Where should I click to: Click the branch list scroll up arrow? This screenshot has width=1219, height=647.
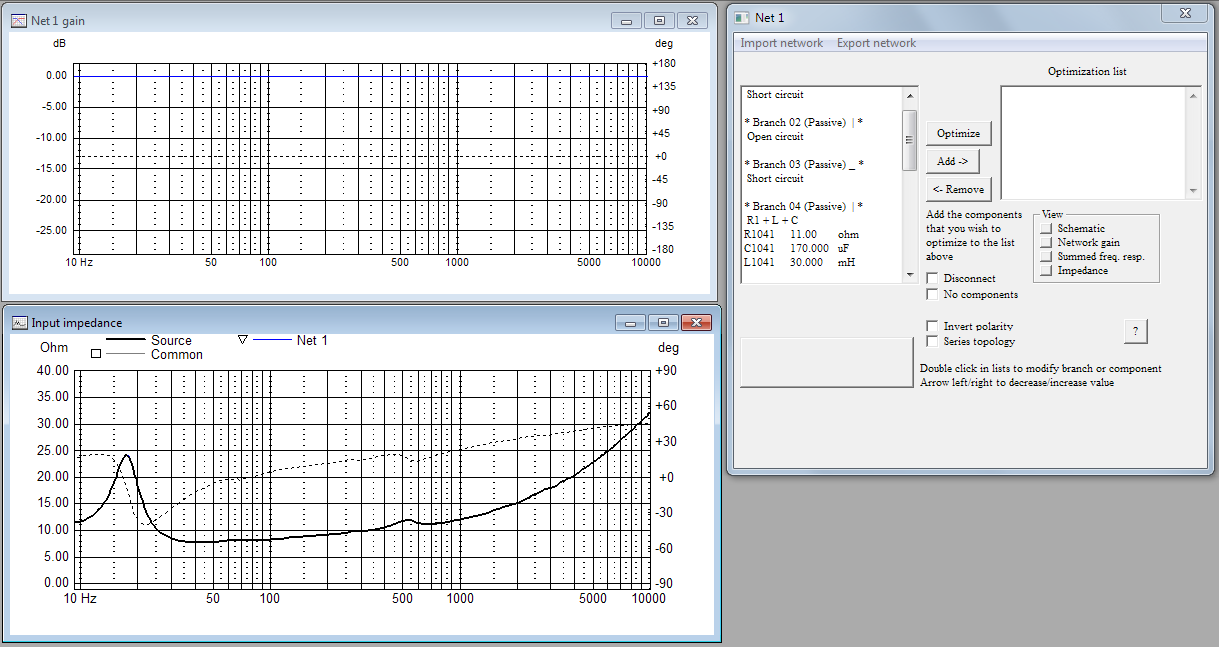click(x=910, y=95)
